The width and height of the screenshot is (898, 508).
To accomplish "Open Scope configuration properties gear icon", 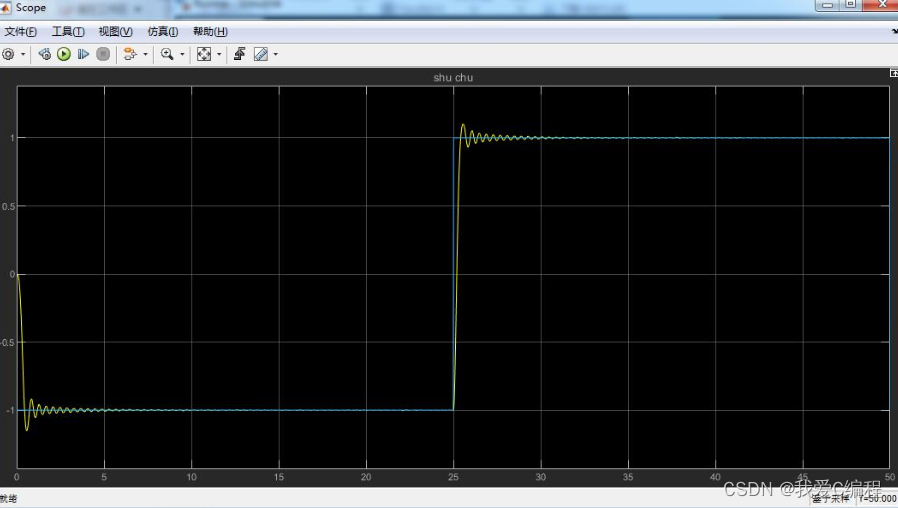I will [x=8, y=54].
